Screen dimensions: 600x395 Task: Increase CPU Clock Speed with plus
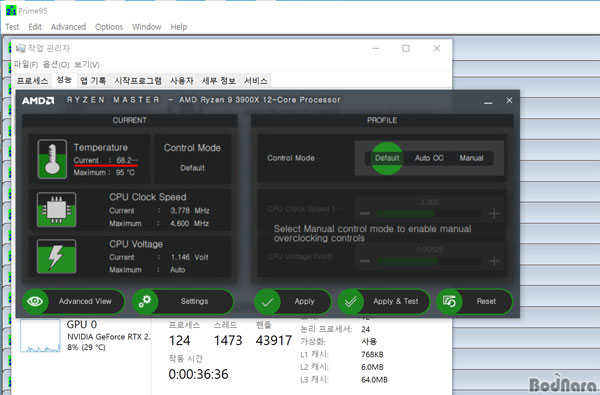pyautogui.click(x=494, y=213)
